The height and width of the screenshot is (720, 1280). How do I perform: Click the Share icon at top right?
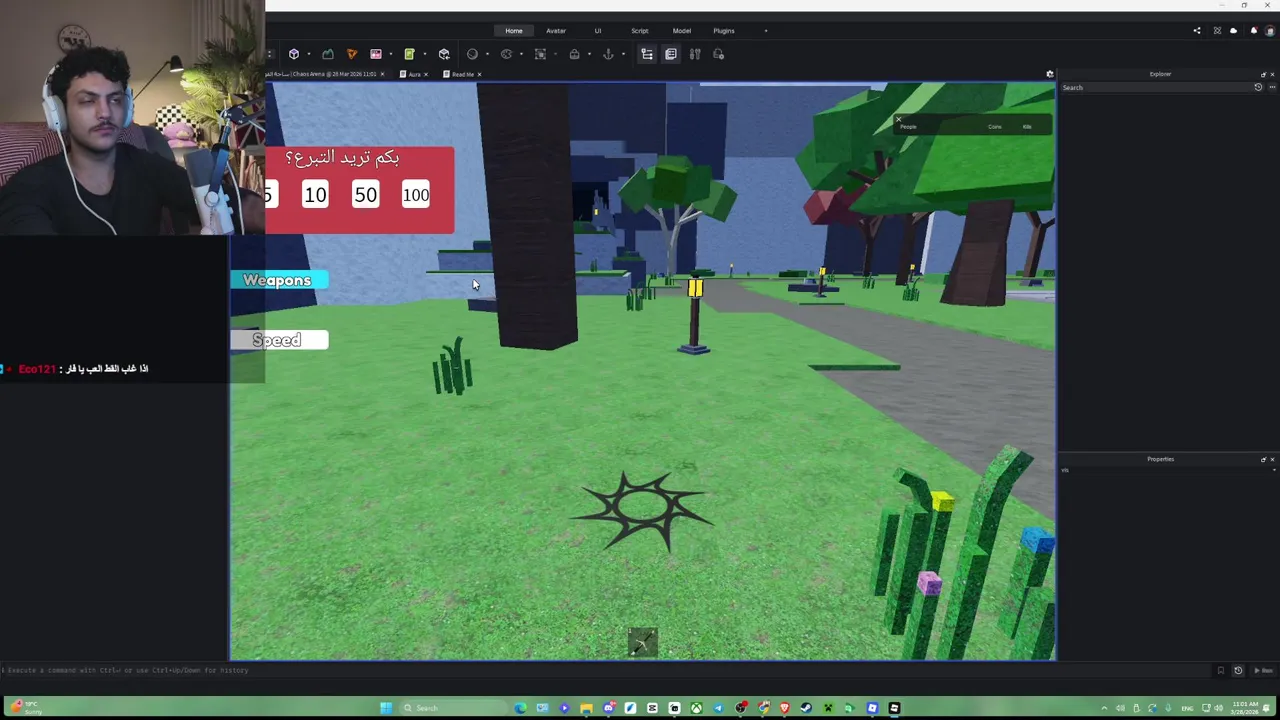point(1197,31)
